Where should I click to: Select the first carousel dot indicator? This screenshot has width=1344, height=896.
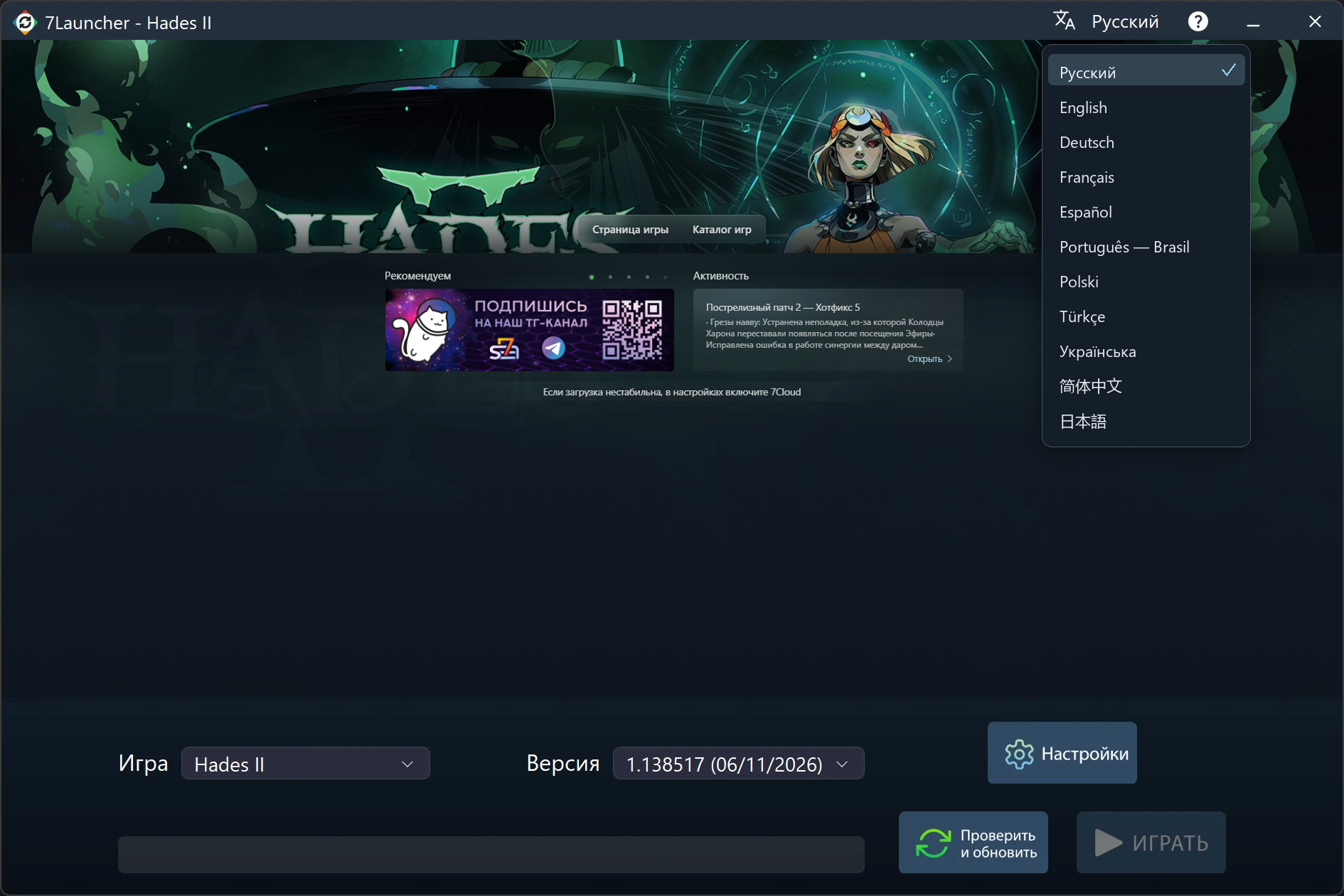592,277
